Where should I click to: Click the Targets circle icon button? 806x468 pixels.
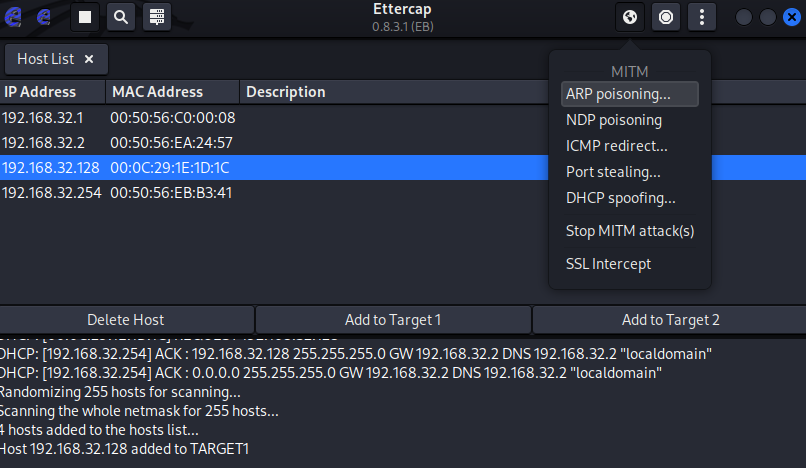(666, 17)
